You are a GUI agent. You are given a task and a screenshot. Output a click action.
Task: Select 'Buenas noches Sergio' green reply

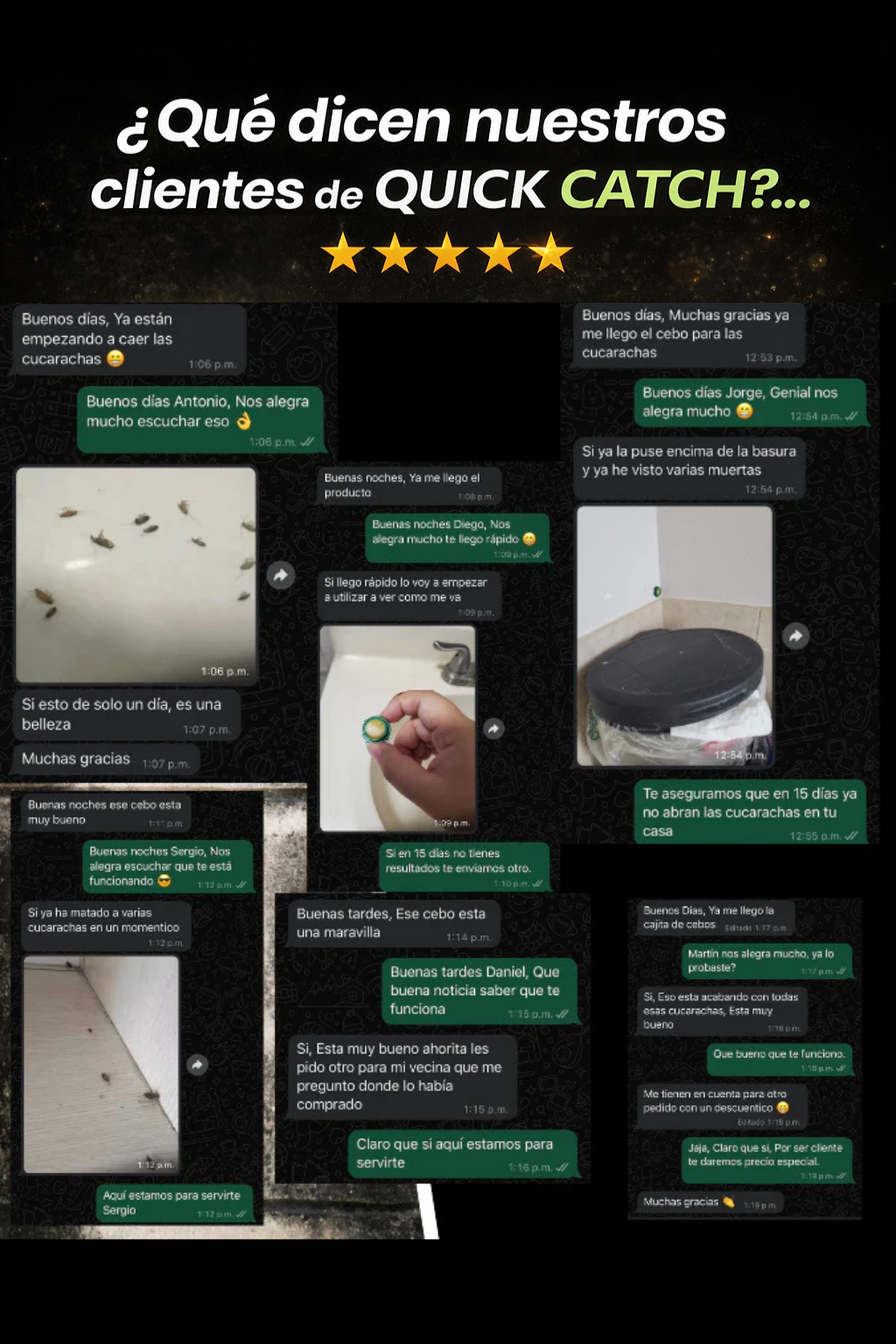pyautogui.click(x=168, y=866)
